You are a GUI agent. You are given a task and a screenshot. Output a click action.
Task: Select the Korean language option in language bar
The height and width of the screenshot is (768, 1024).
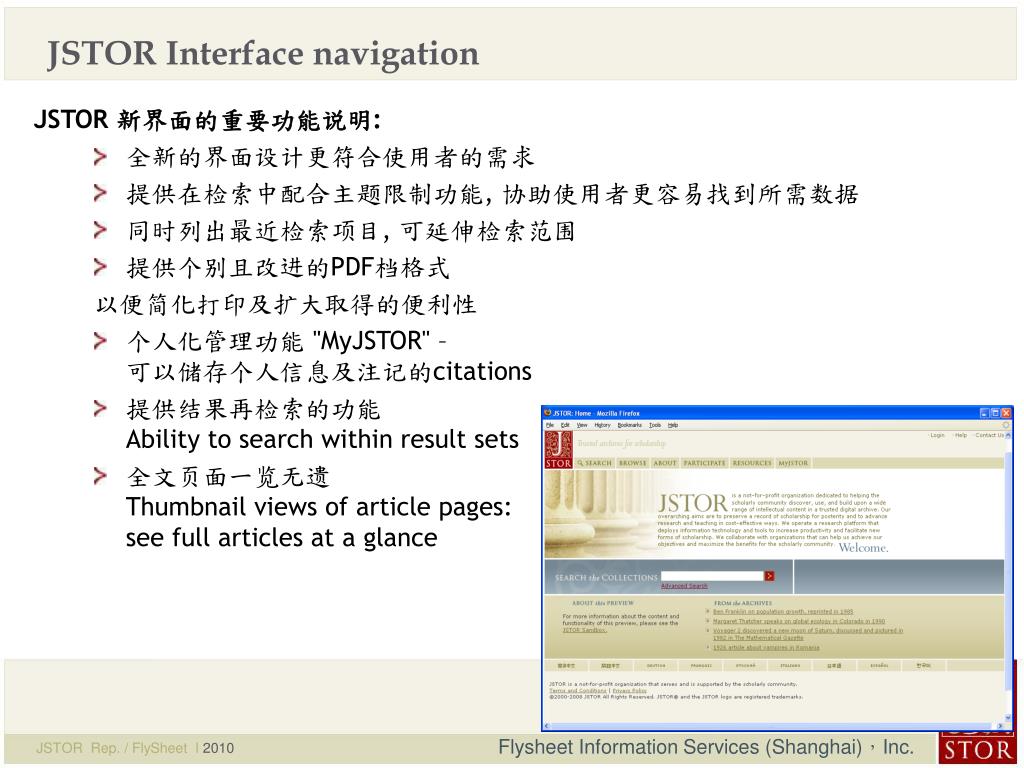(923, 665)
